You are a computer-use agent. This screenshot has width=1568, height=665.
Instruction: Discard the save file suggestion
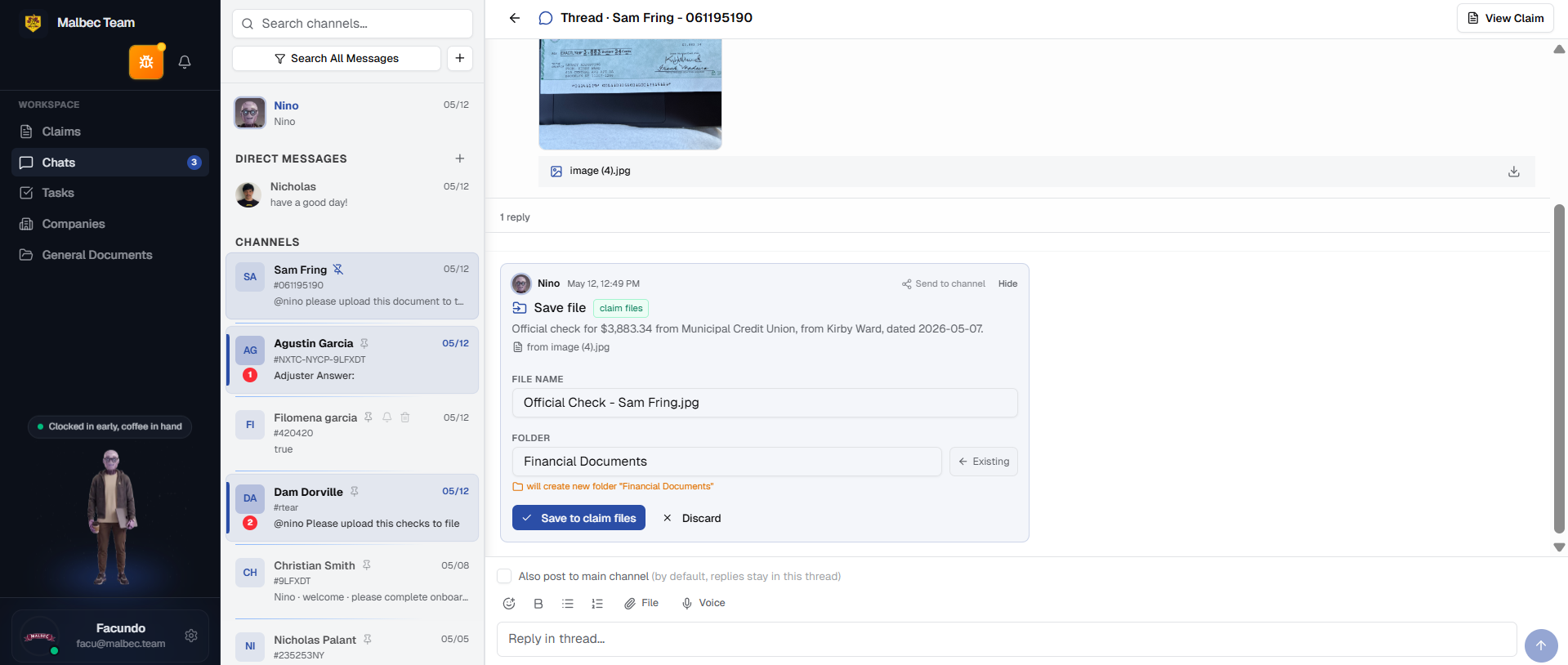coord(692,518)
